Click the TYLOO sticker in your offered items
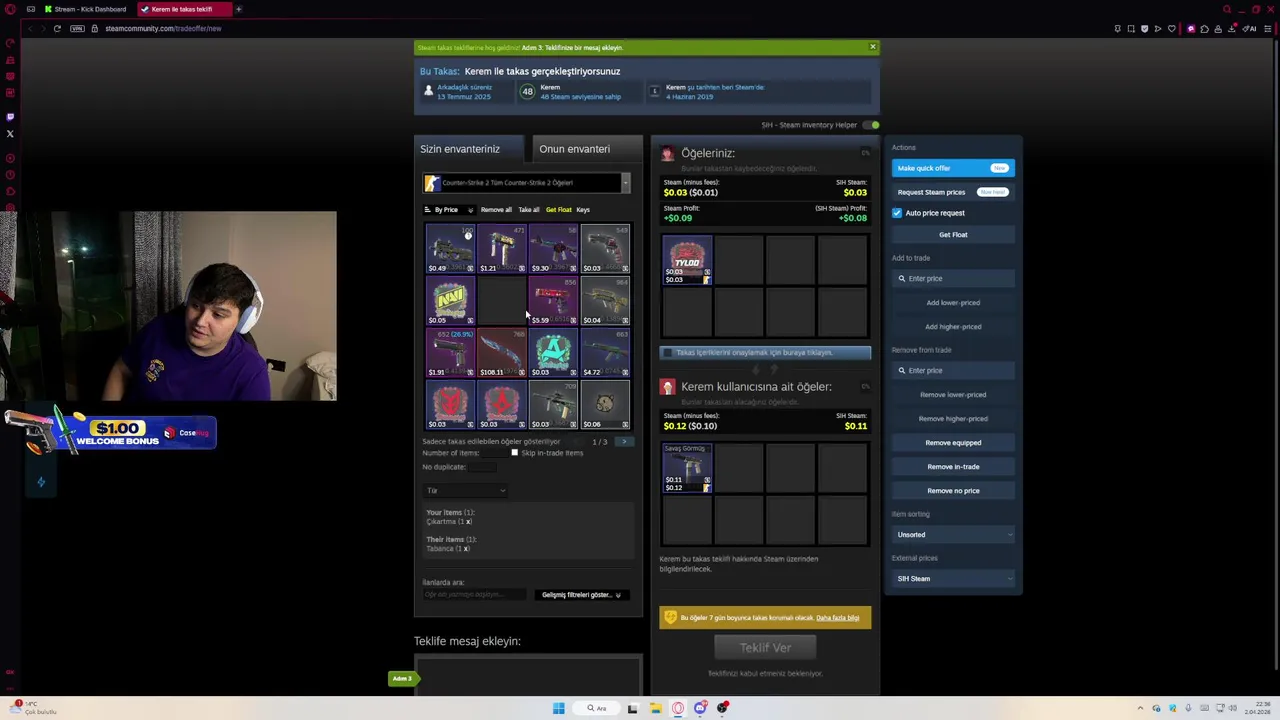Image resolution: width=1280 pixels, height=720 pixels. (687, 260)
